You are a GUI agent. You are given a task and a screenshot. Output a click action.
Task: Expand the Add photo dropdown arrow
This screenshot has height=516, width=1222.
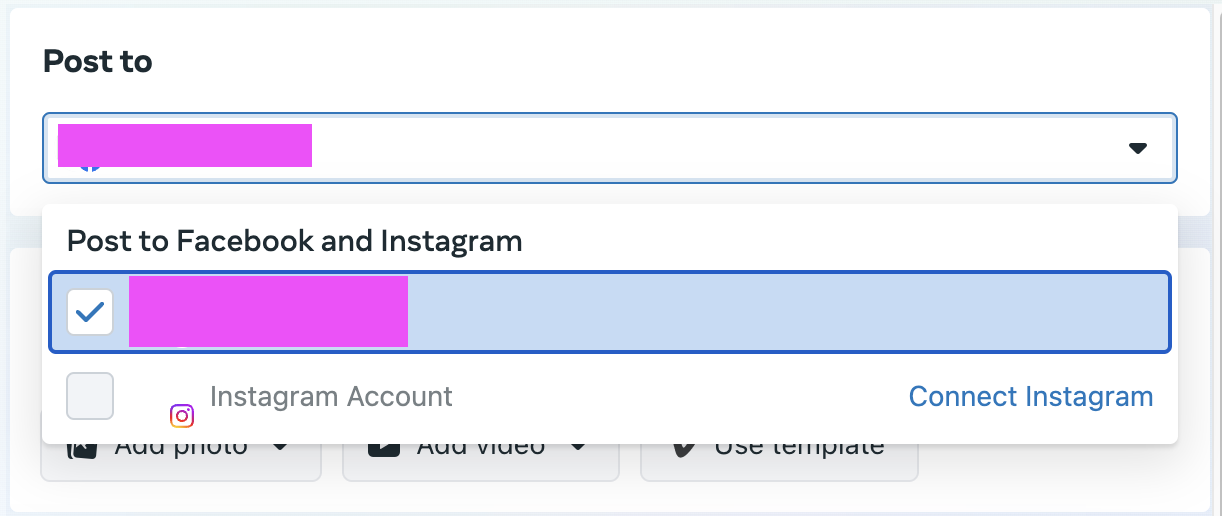click(280, 448)
